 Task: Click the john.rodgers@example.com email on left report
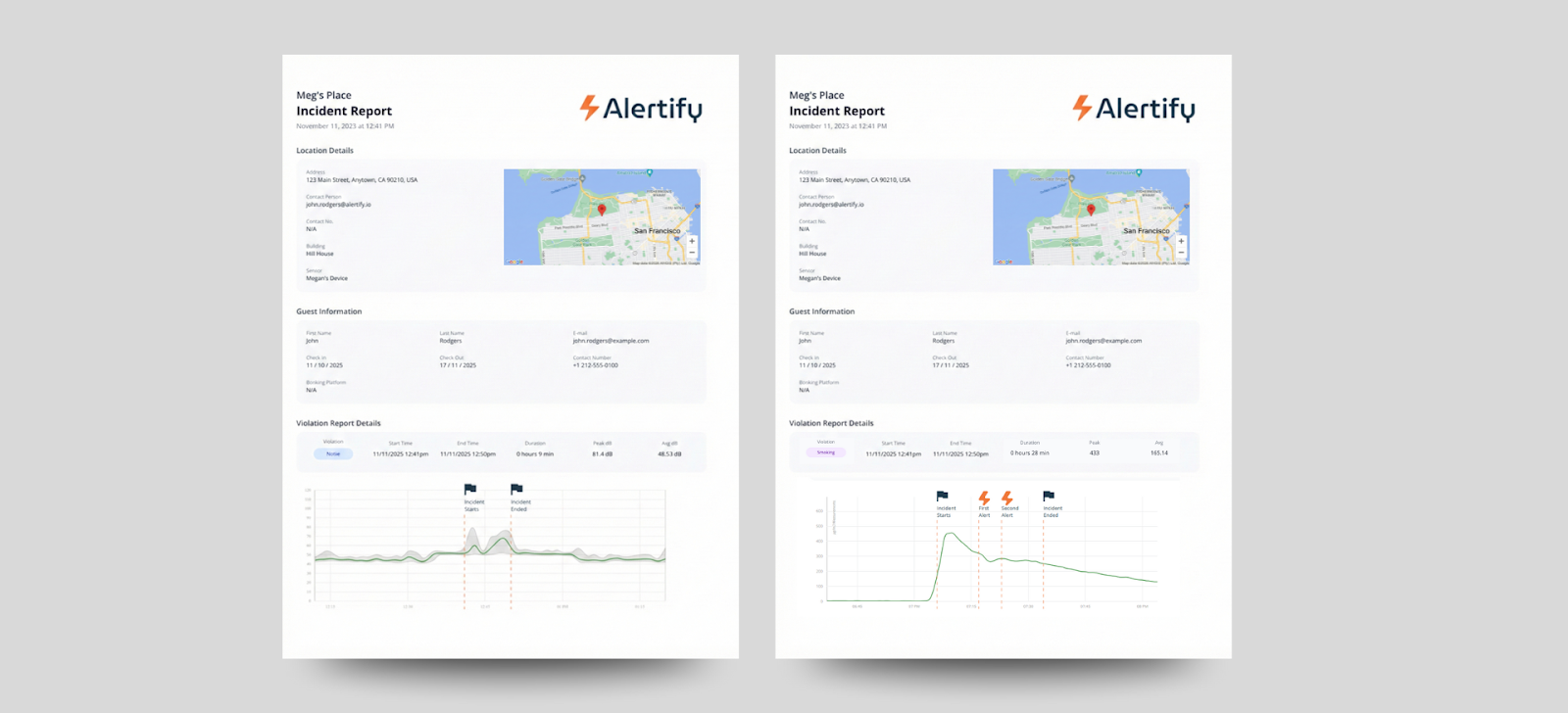(611, 341)
